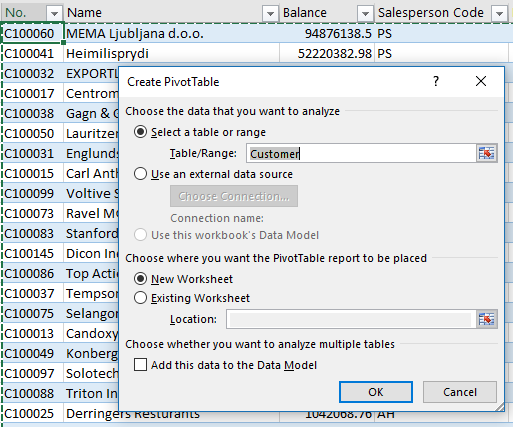
Task: Close the Create PivotTable dialog
Action: [481, 81]
